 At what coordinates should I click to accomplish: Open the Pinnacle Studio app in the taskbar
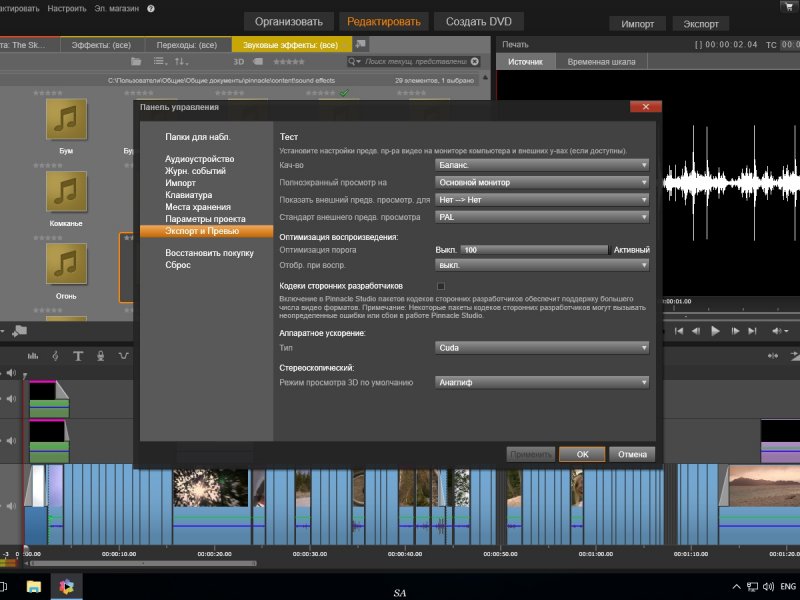(x=67, y=586)
